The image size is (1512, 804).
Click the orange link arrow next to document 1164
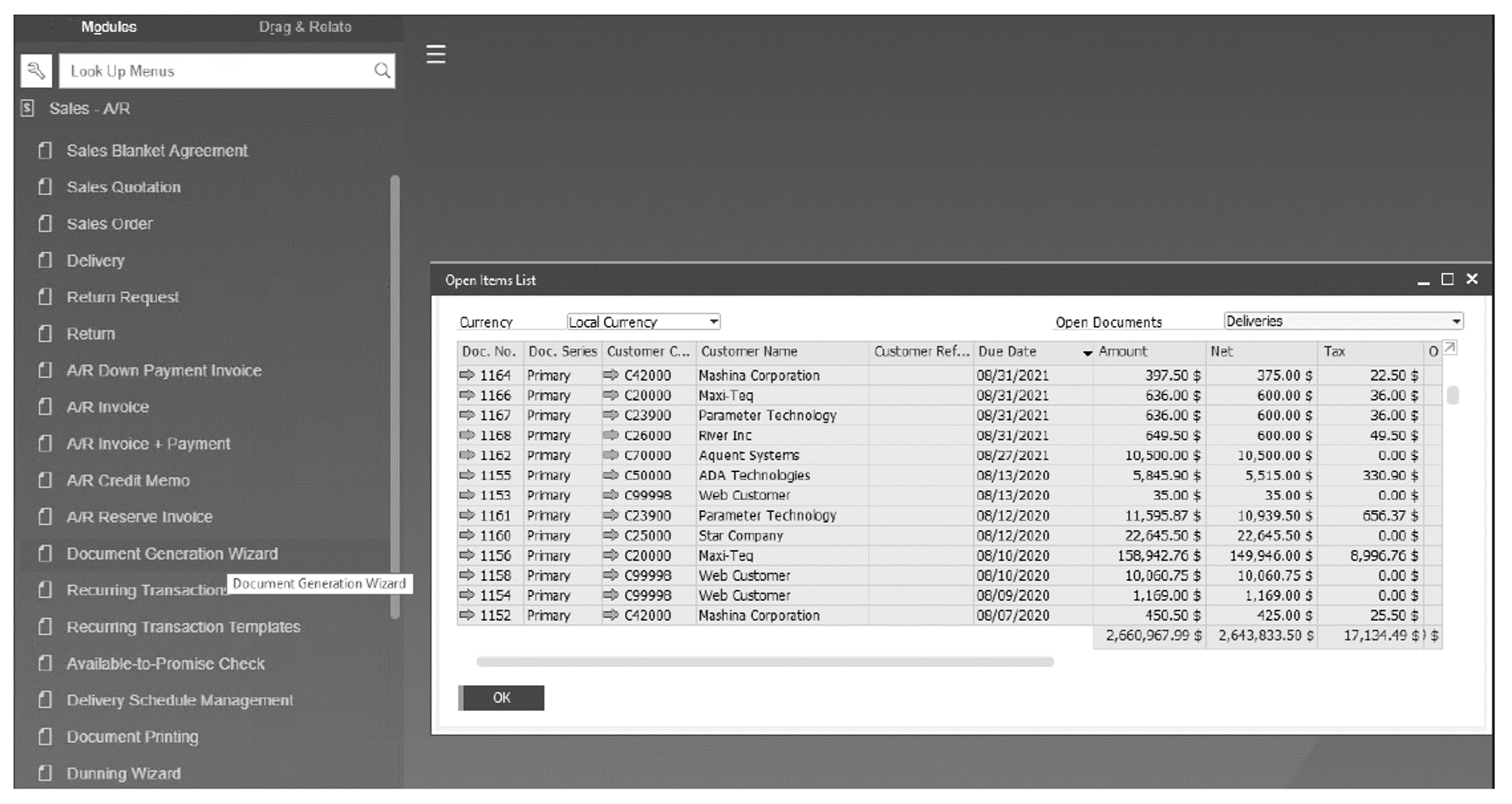pyautogui.click(x=468, y=374)
